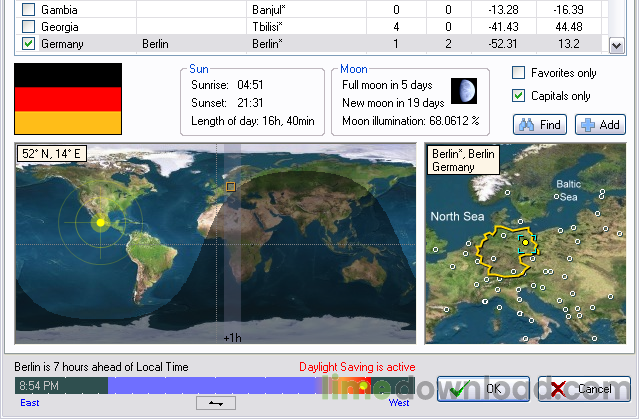Screen dimensions: 639x419
Task: Click the German flag image
Action: 68,99
